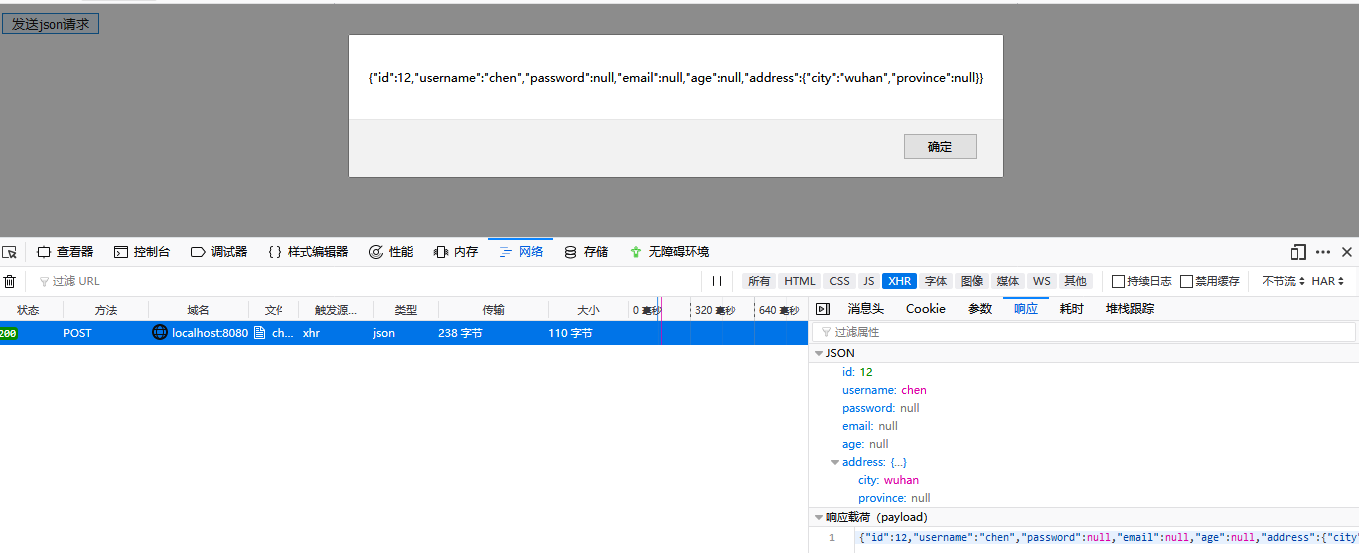Sort by the 方法 method column
The height and width of the screenshot is (553, 1359).
point(106,310)
